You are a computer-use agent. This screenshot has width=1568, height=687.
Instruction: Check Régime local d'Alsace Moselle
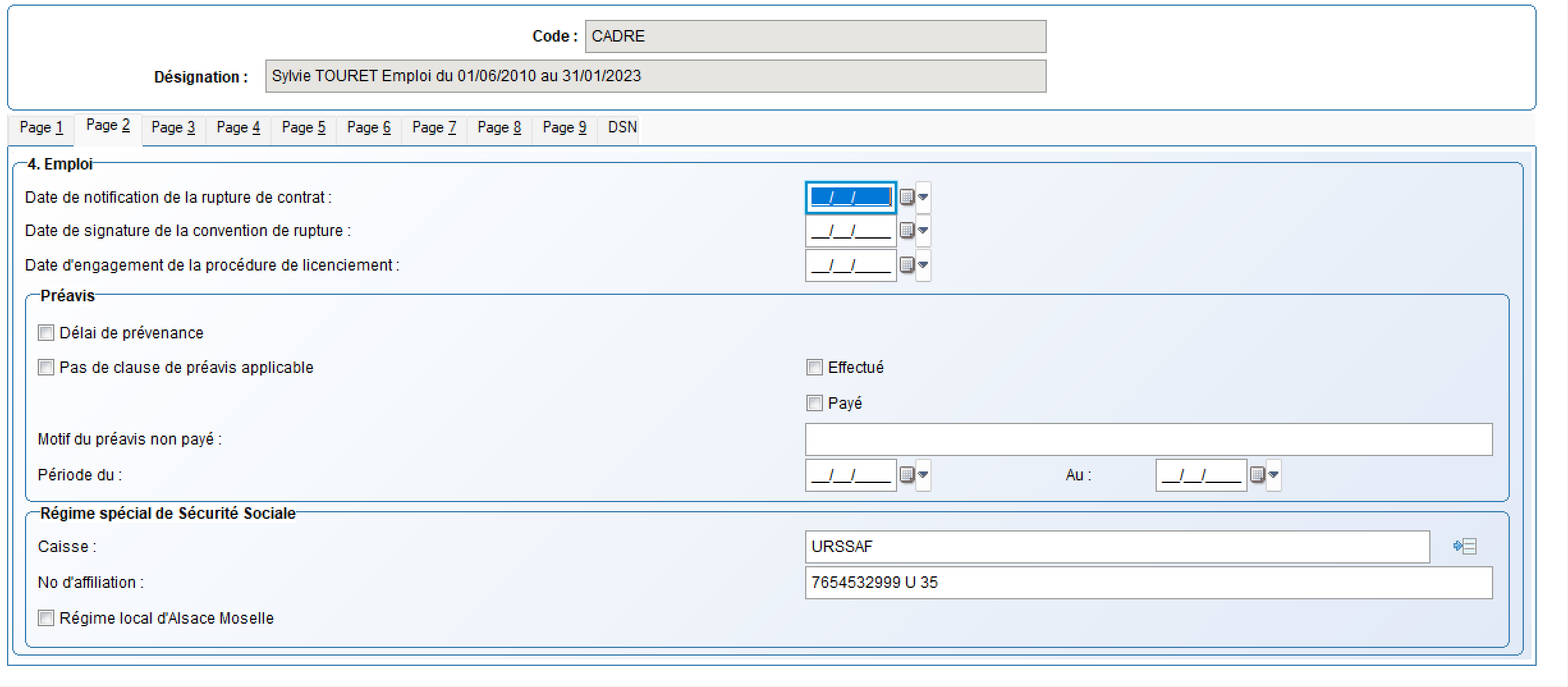(x=46, y=618)
